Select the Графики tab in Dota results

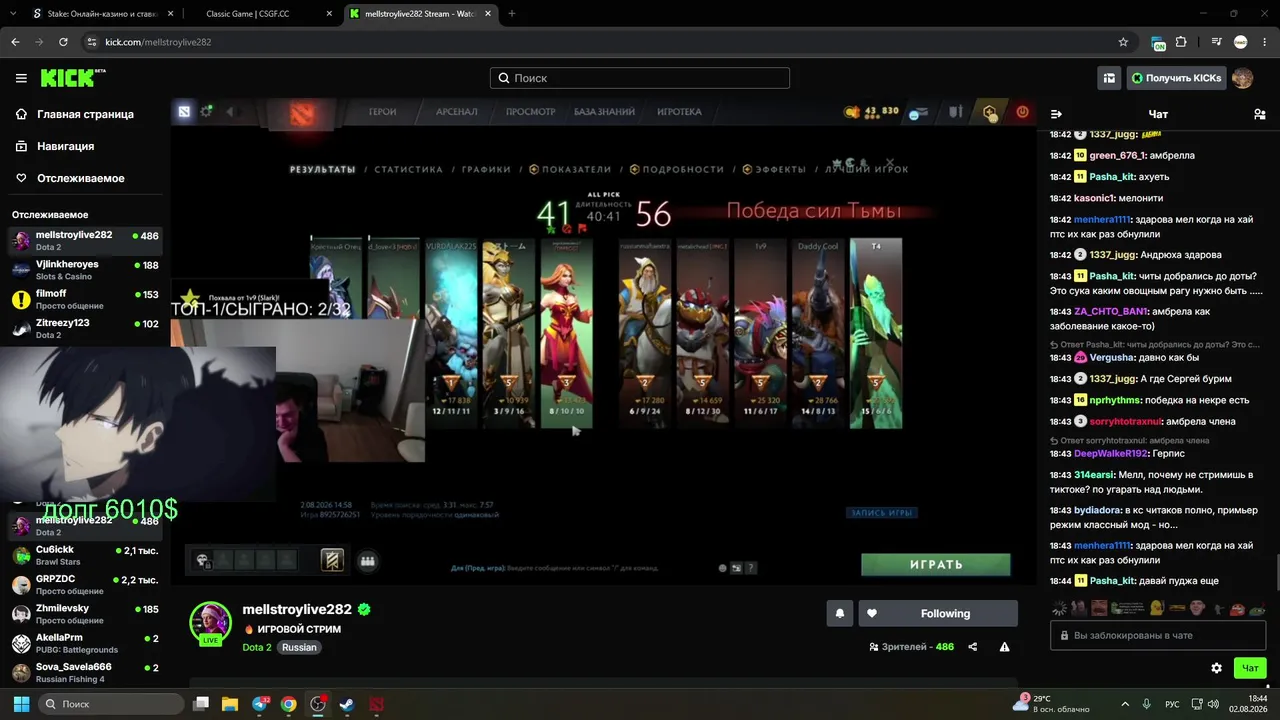(486, 170)
